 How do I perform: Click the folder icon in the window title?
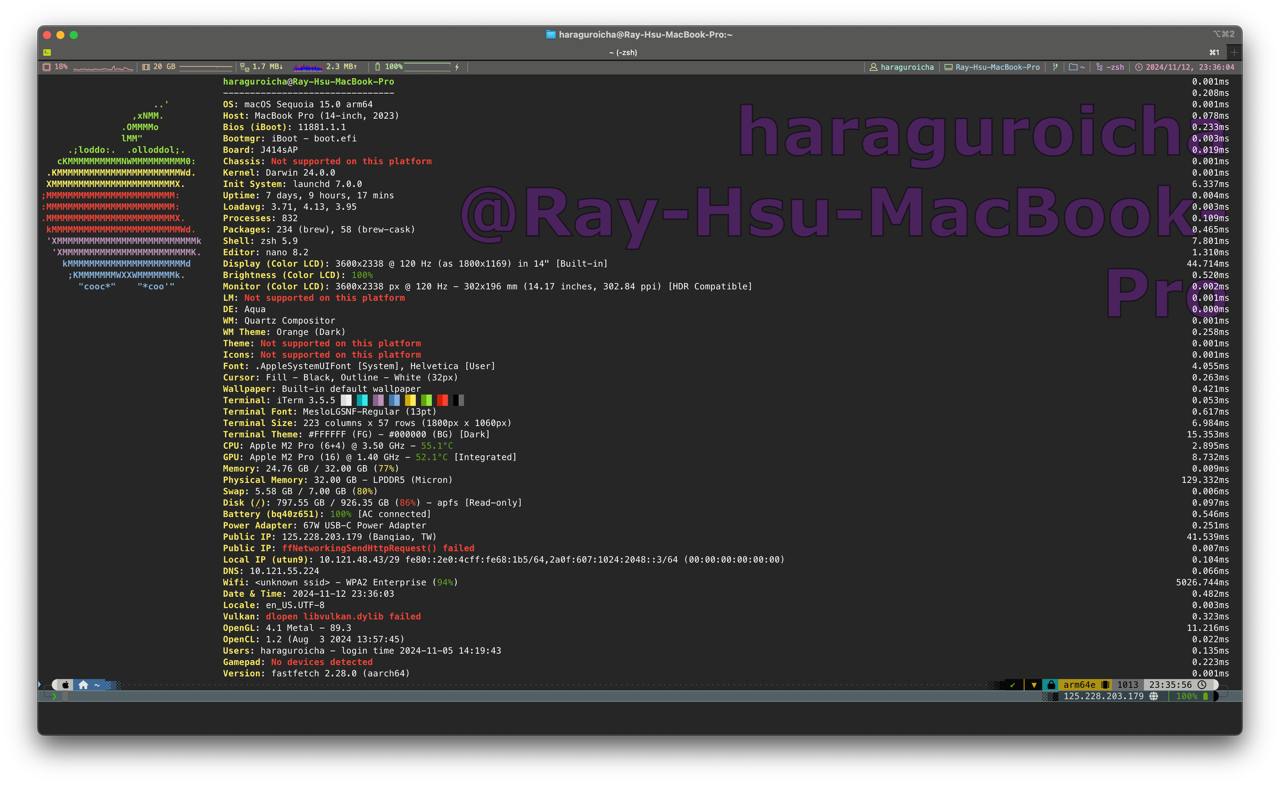click(551, 34)
